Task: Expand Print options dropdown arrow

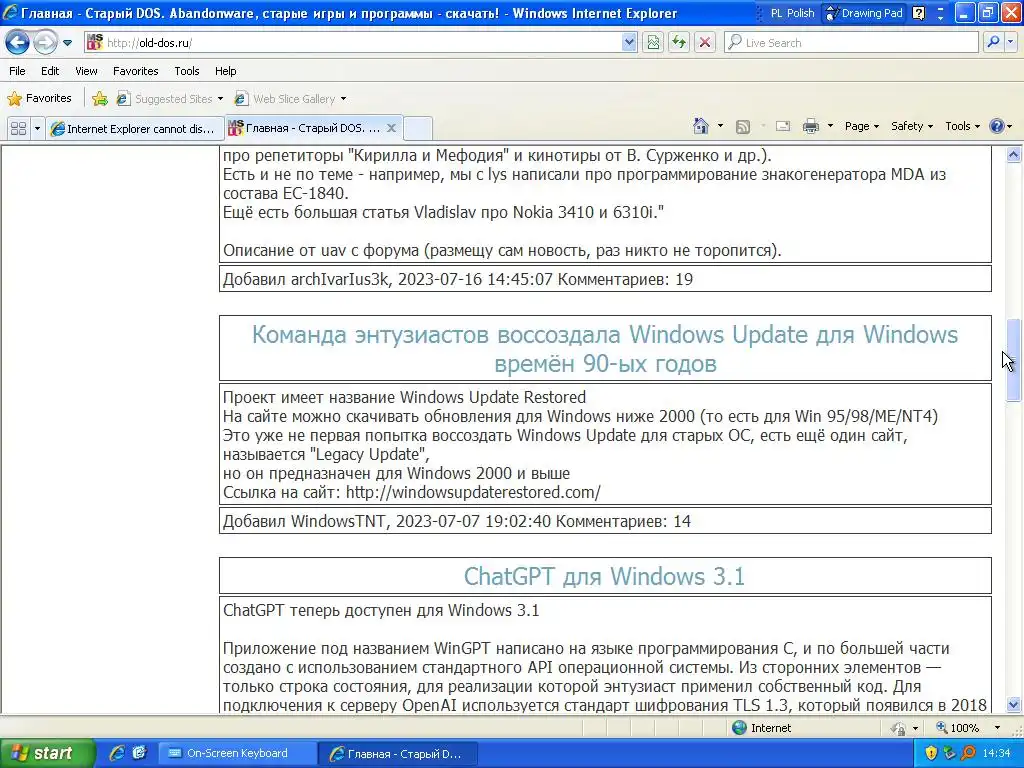Action: pyautogui.click(x=830, y=126)
